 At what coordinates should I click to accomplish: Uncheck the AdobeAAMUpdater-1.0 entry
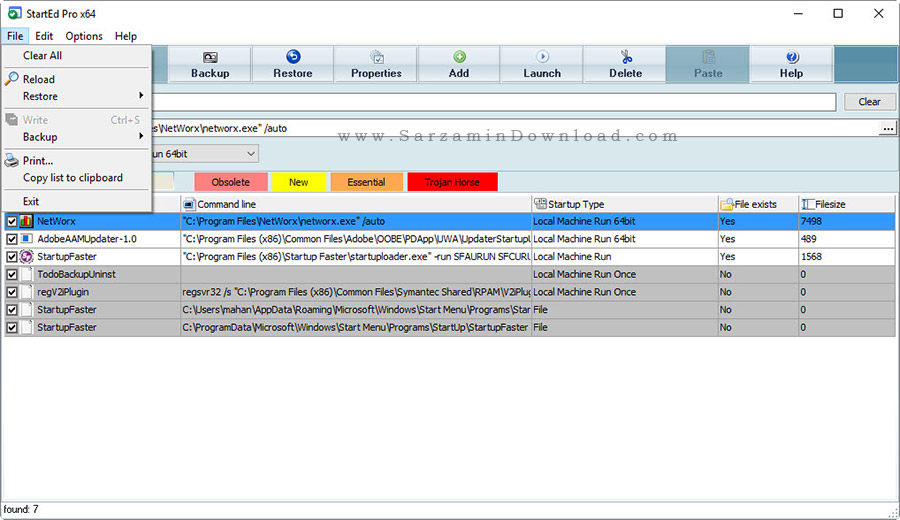[x=11, y=239]
